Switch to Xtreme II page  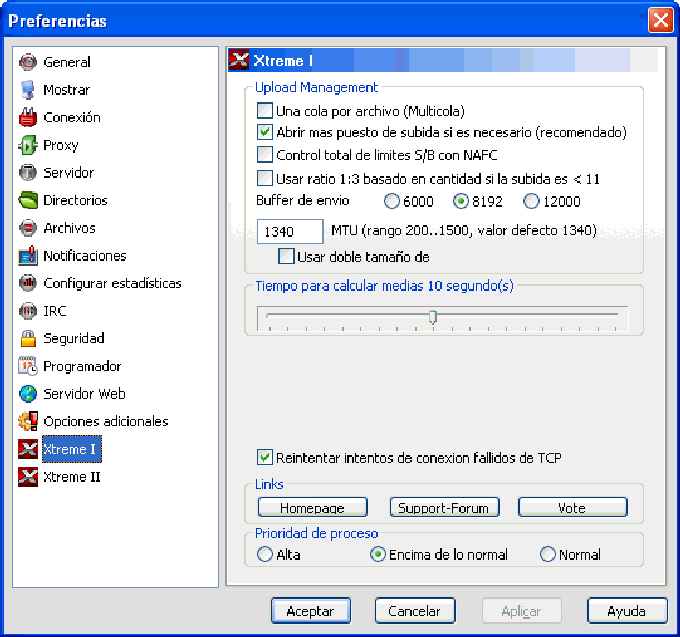pyautogui.click(x=72, y=477)
